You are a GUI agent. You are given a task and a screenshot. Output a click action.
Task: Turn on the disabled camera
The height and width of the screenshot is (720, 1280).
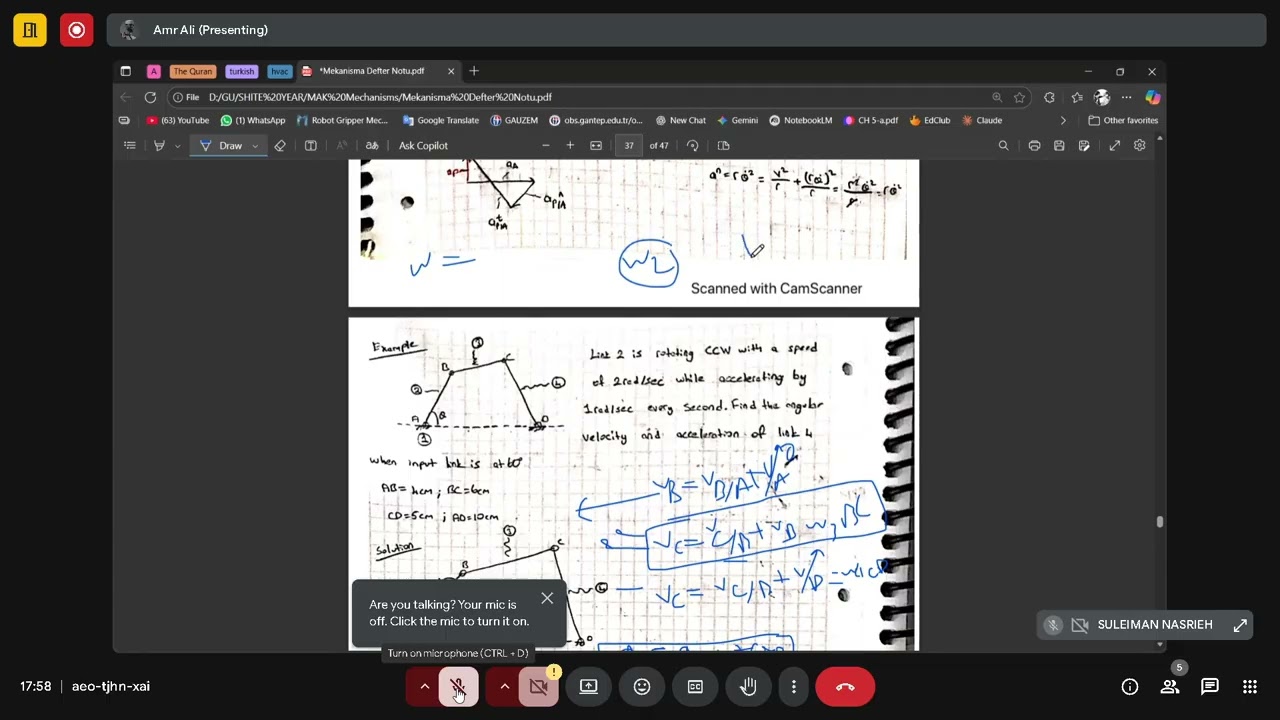point(538,687)
